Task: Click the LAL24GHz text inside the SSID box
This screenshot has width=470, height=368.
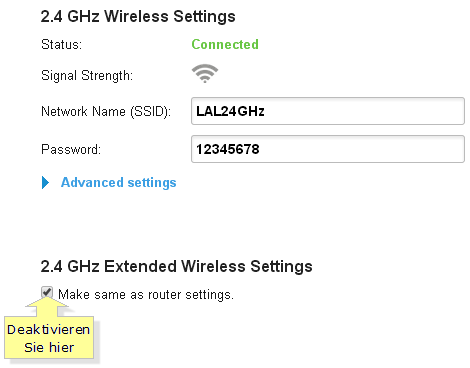Action: (230, 111)
